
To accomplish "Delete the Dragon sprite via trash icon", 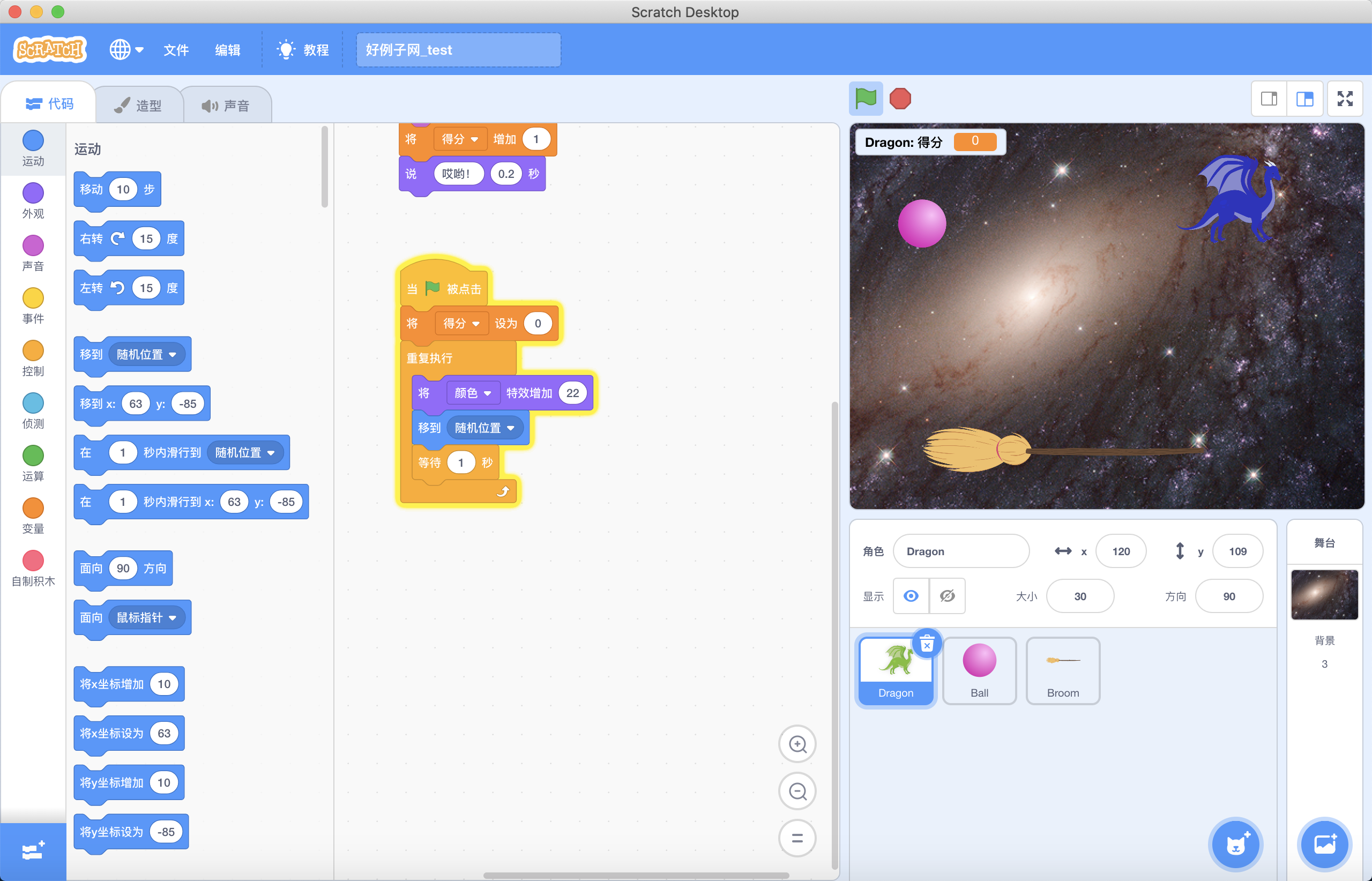I will [x=927, y=644].
